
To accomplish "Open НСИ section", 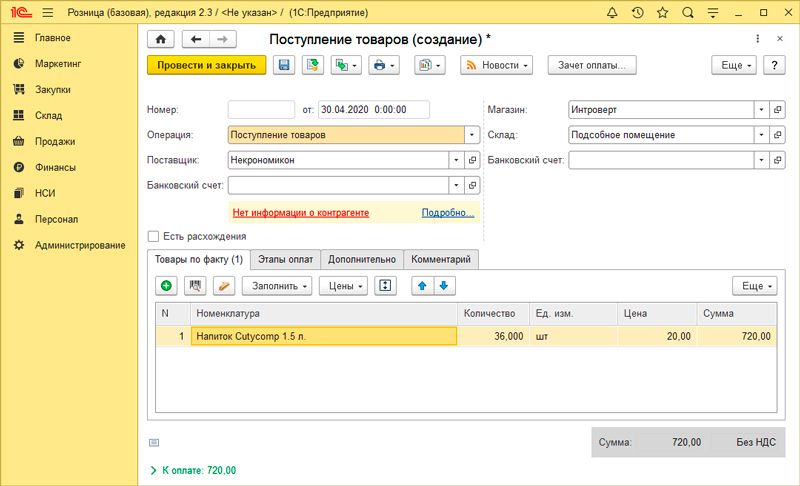I will (45, 193).
